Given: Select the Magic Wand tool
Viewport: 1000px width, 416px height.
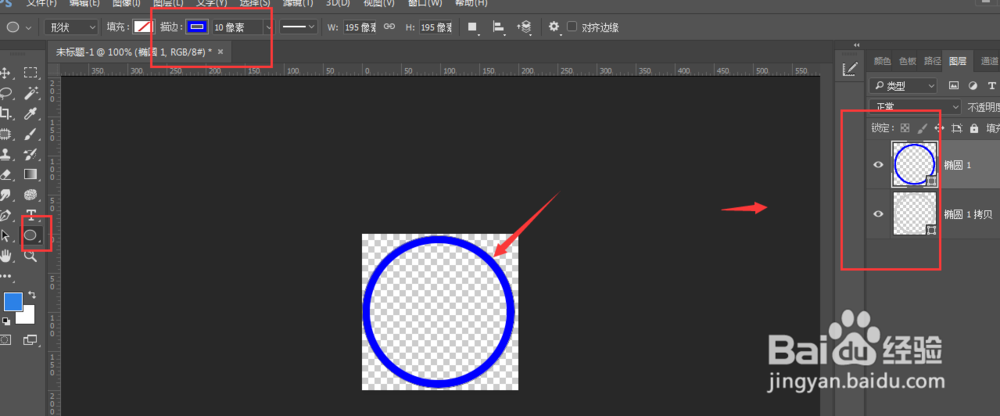Looking at the screenshot, I should coord(30,93).
